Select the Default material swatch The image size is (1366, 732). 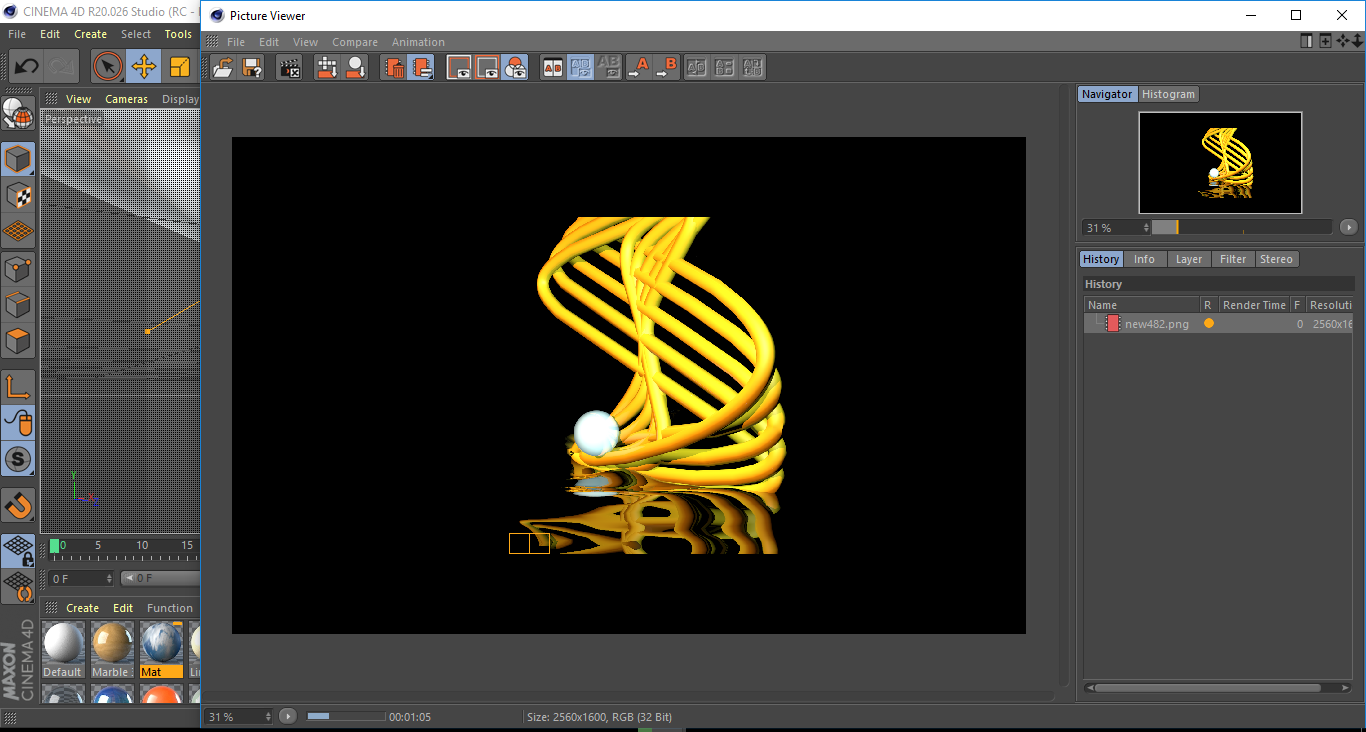[63, 649]
